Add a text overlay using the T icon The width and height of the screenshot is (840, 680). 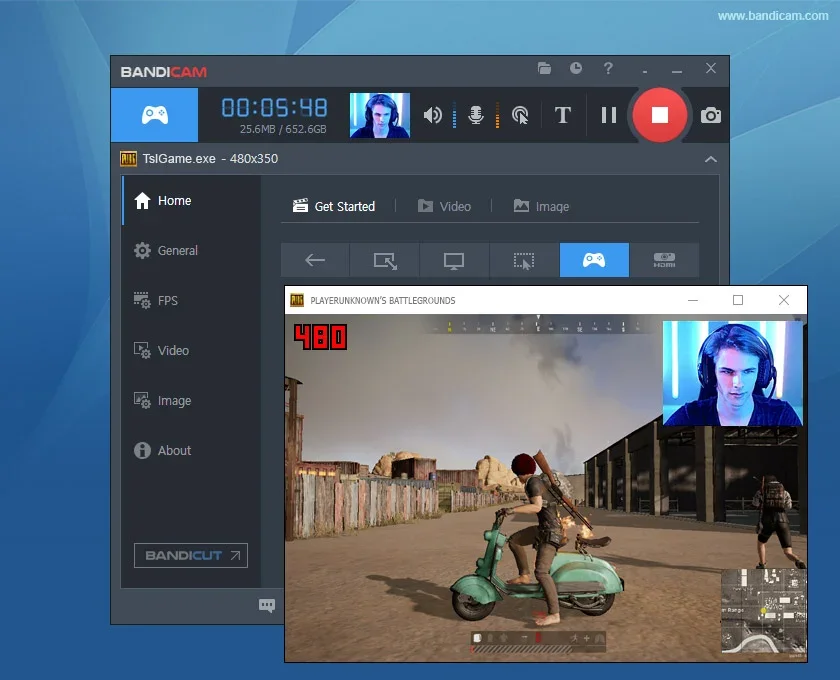pyautogui.click(x=562, y=115)
